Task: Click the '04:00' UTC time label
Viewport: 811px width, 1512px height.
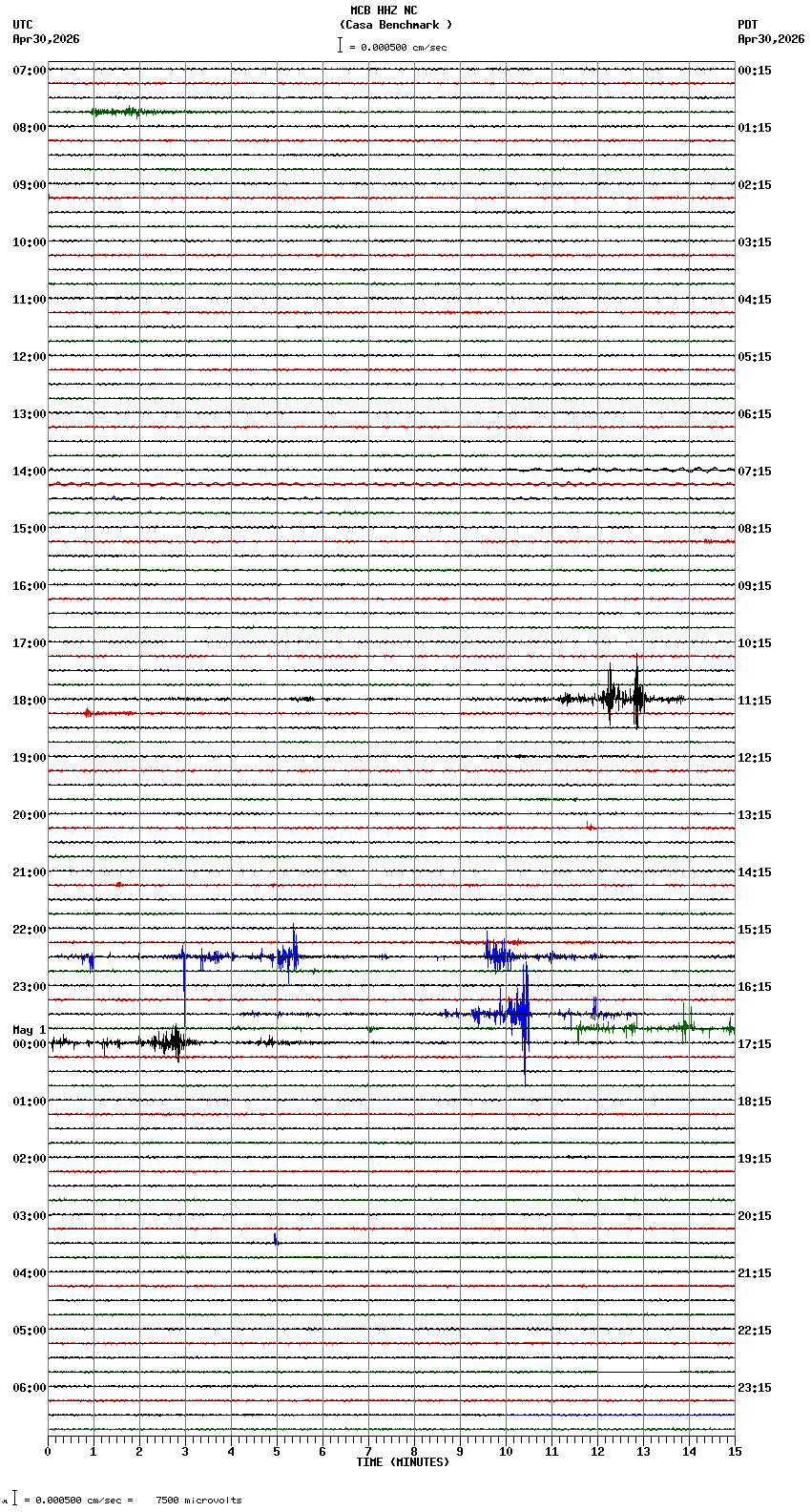Action: pyautogui.click(x=30, y=1273)
